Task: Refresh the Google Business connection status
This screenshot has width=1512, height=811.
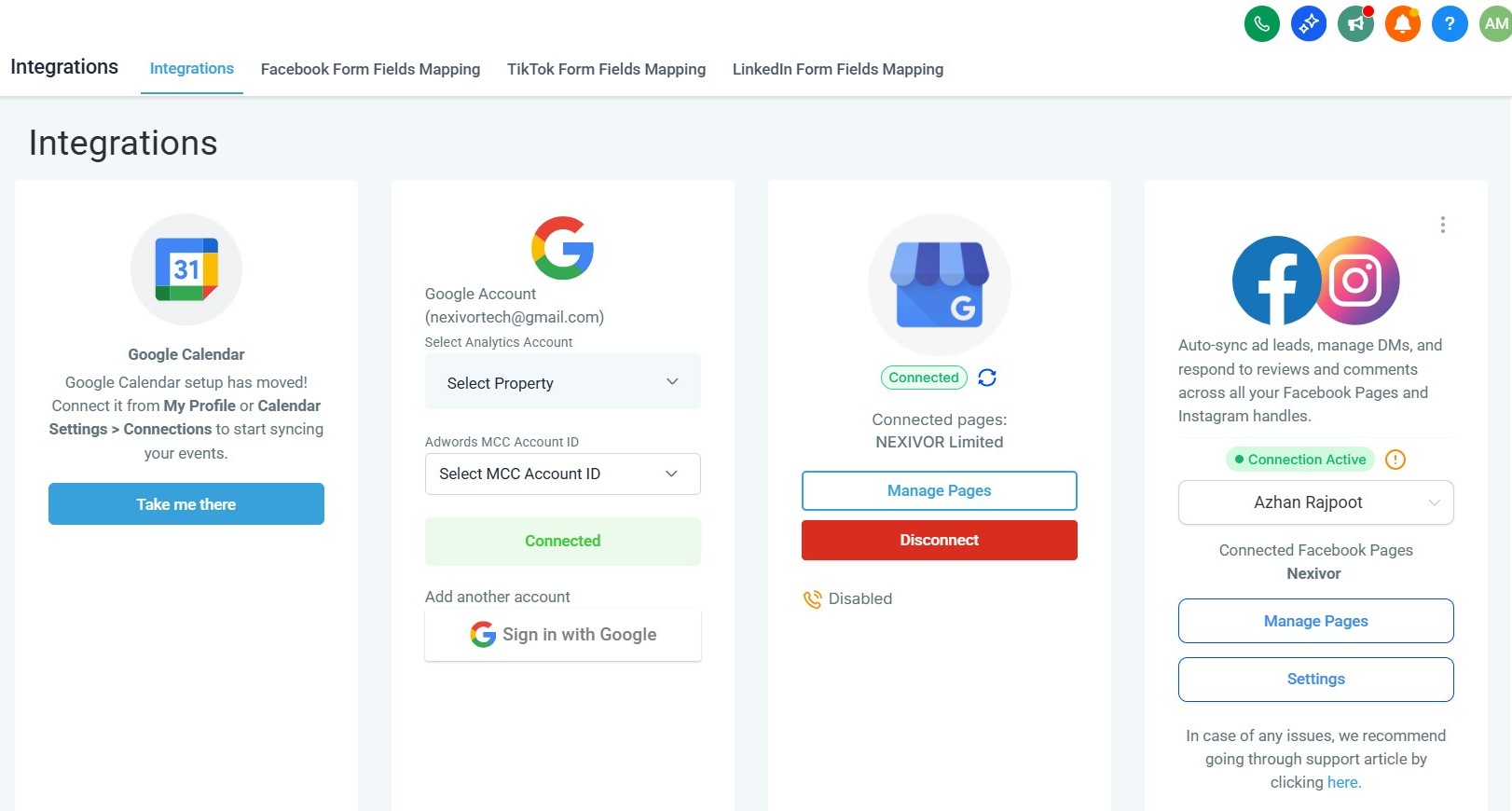Action: coord(987,378)
